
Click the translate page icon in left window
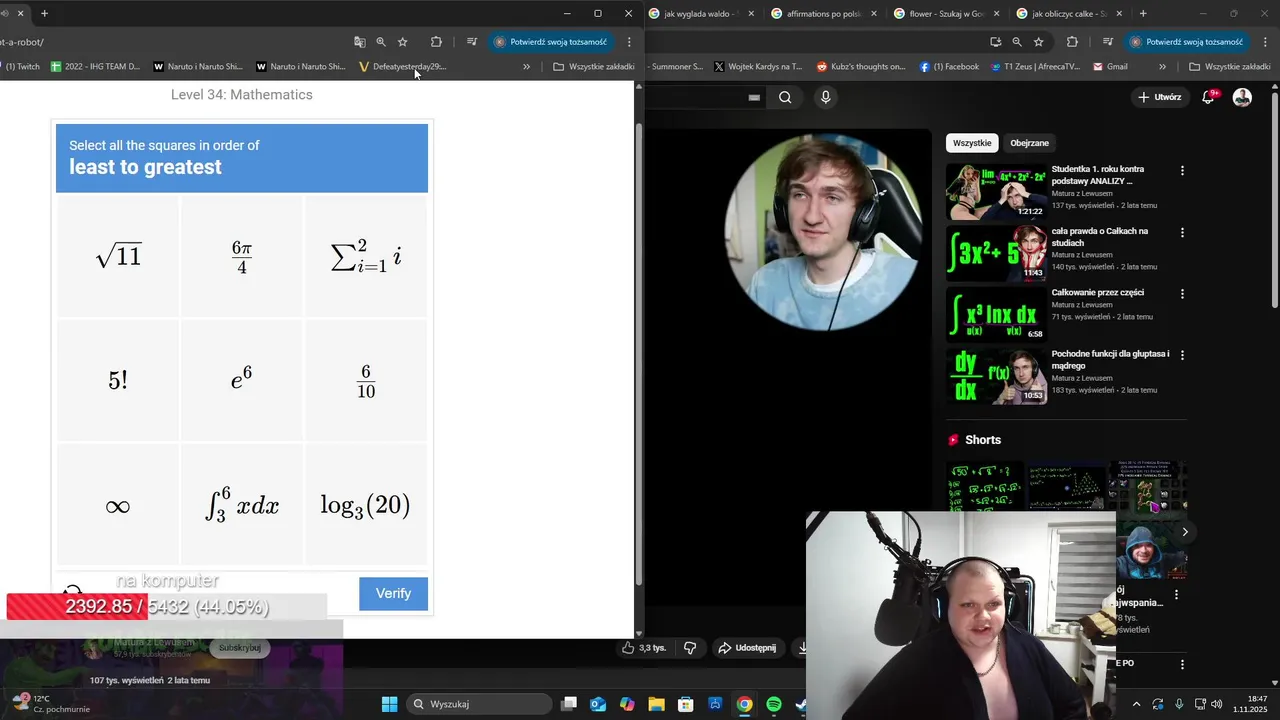click(359, 42)
